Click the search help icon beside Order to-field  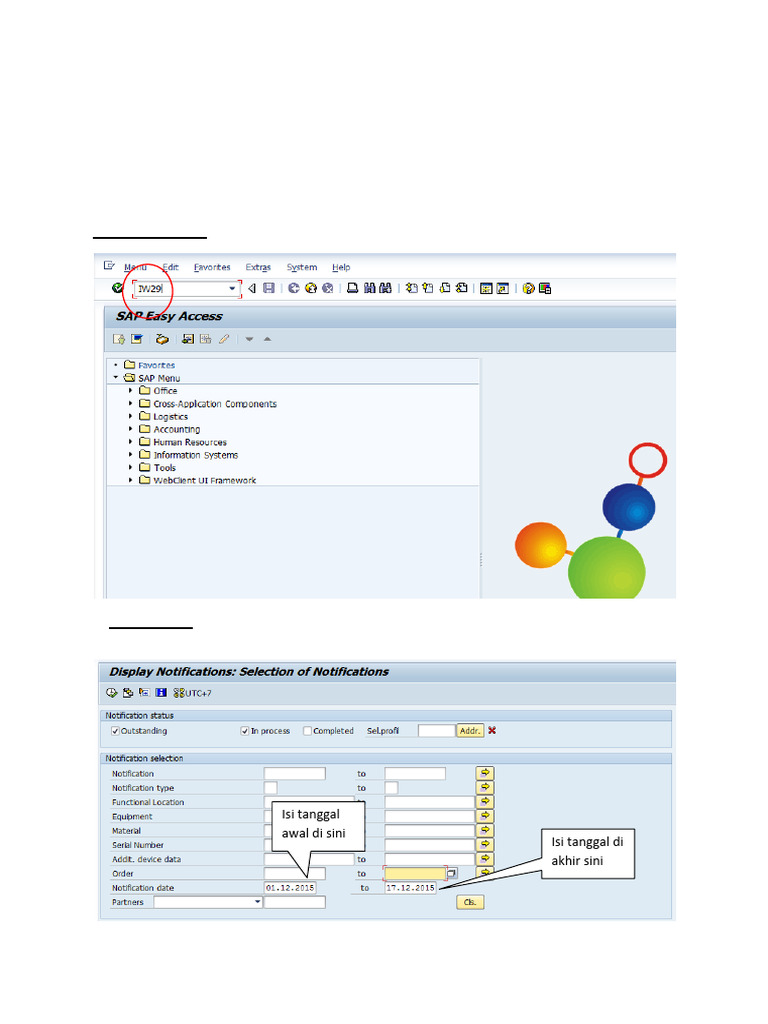tap(452, 873)
